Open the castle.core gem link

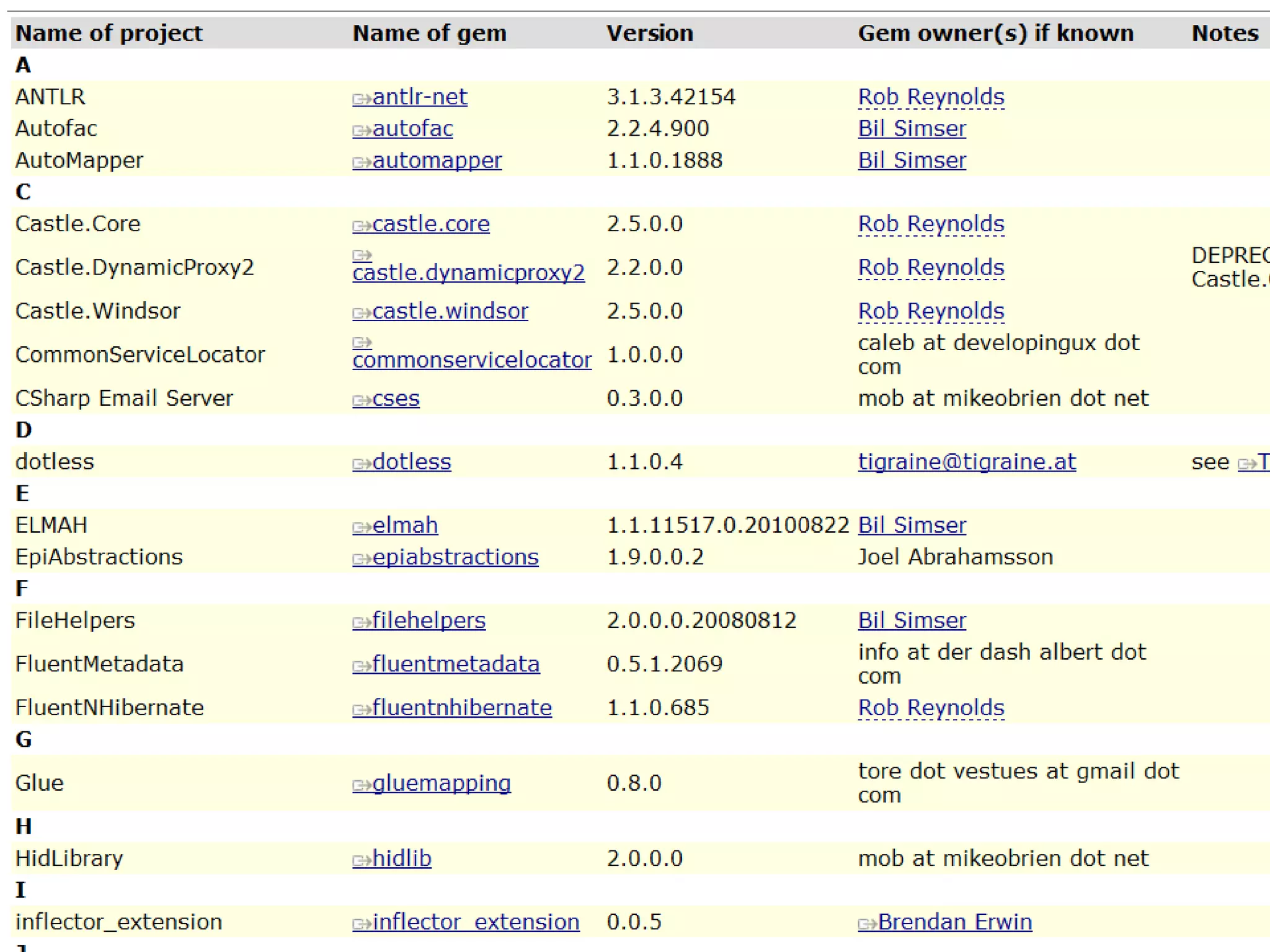pos(430,224)
